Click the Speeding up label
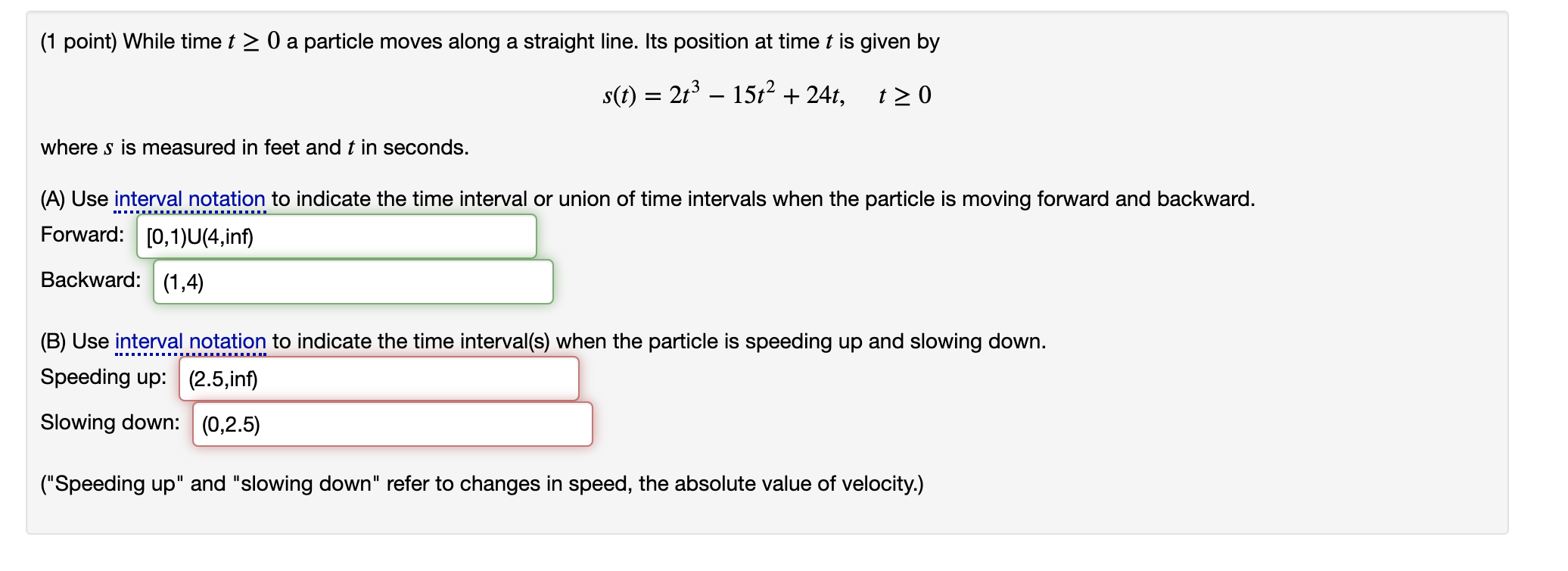1568x571 pixels. [x=103, y=377]
